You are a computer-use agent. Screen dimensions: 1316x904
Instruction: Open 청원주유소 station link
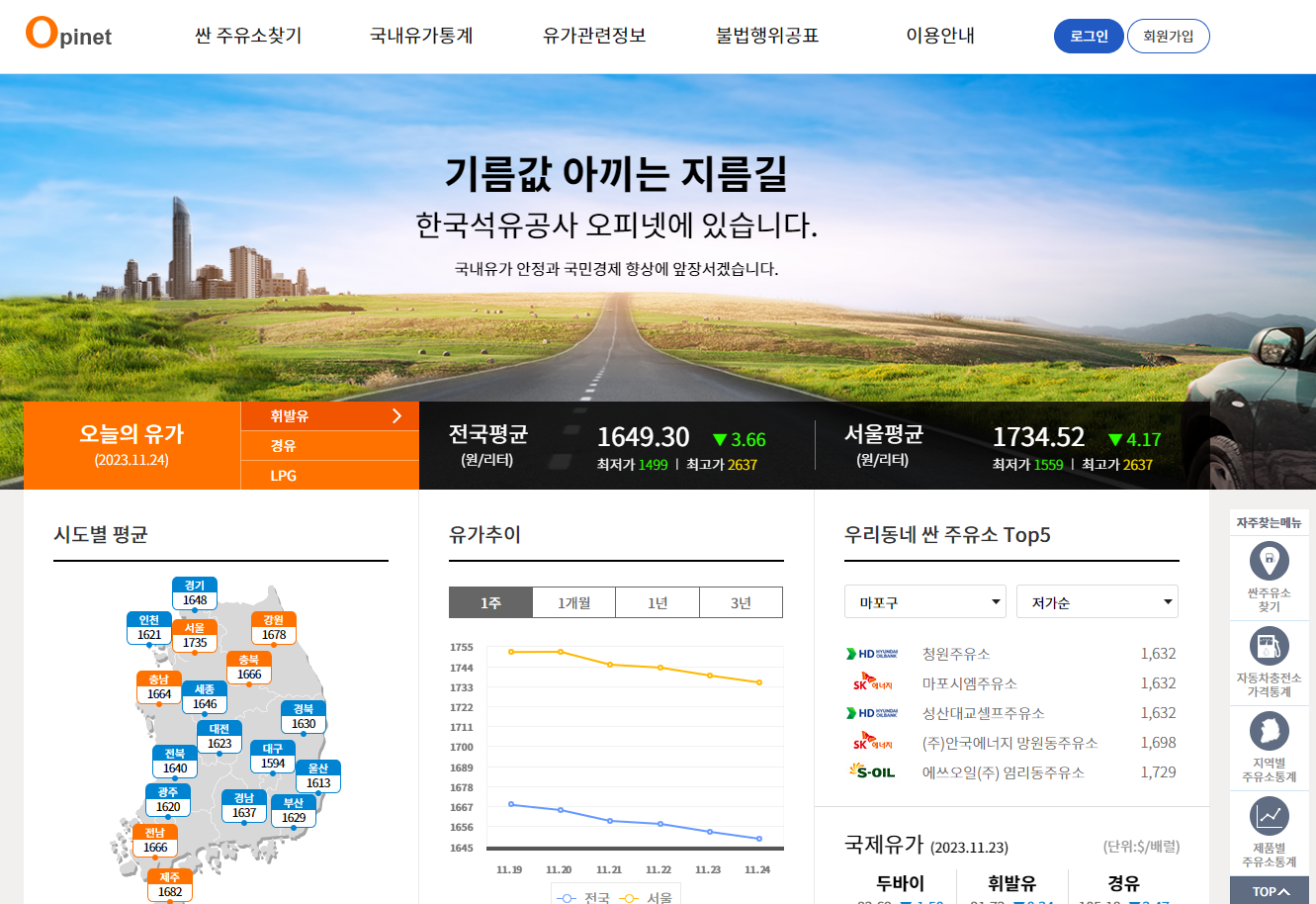(956, 654)
